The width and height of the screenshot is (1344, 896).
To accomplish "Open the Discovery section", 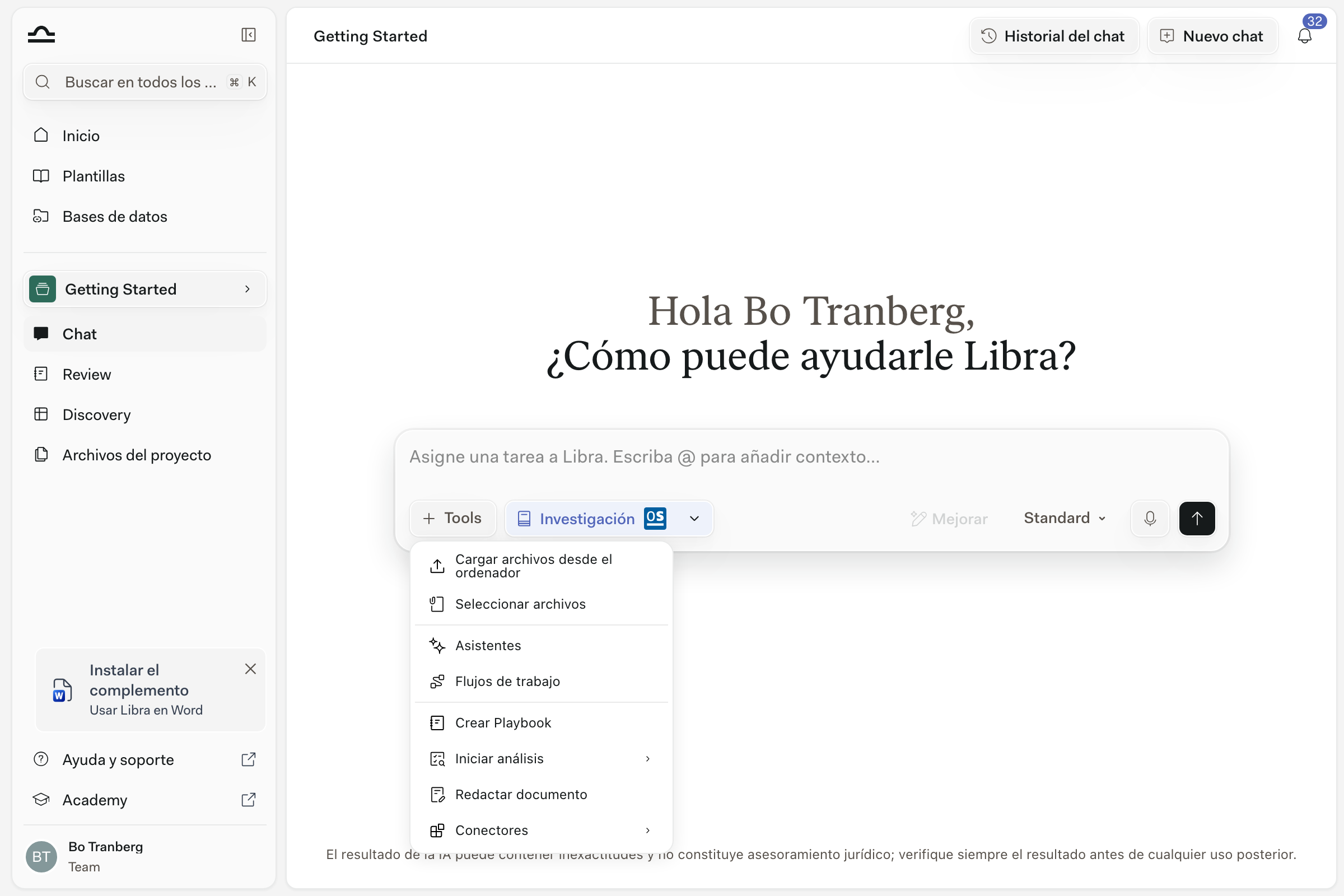I will coord(145,414).
